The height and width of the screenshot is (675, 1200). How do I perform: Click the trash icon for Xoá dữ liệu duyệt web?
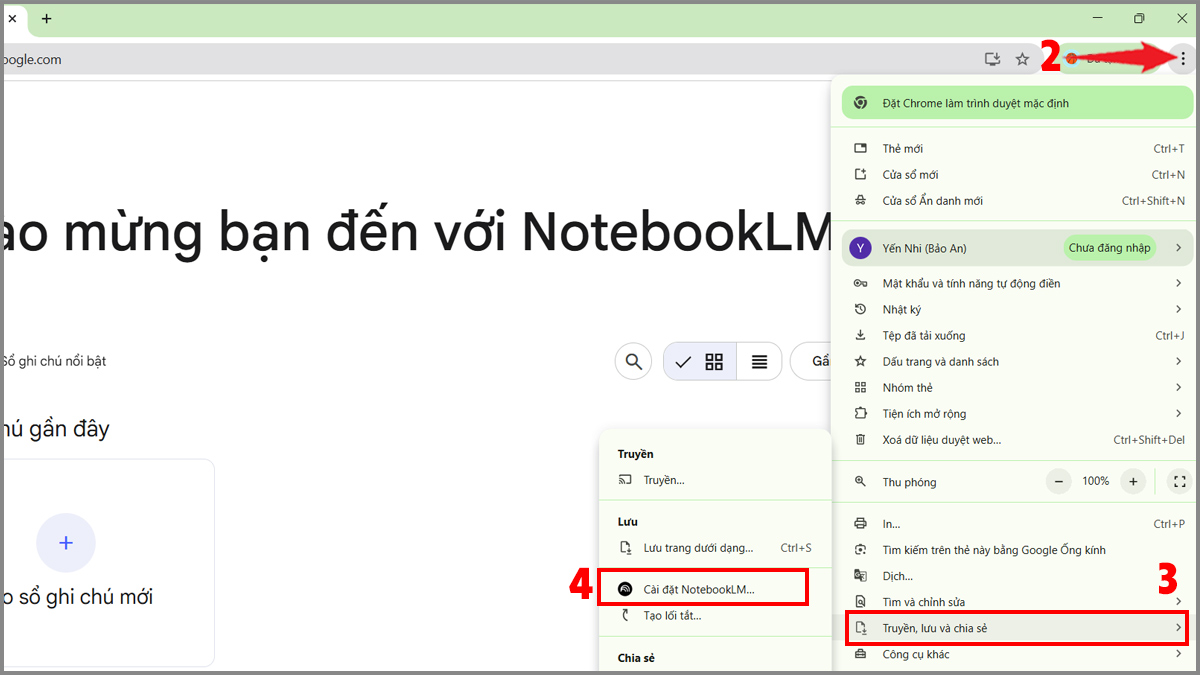coord(860,439)
